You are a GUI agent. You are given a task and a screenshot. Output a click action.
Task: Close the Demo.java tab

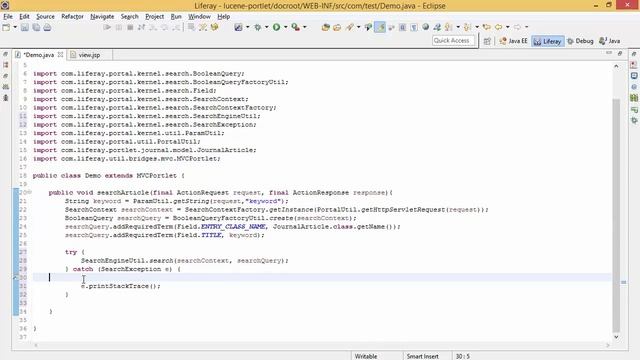[60, 55]
